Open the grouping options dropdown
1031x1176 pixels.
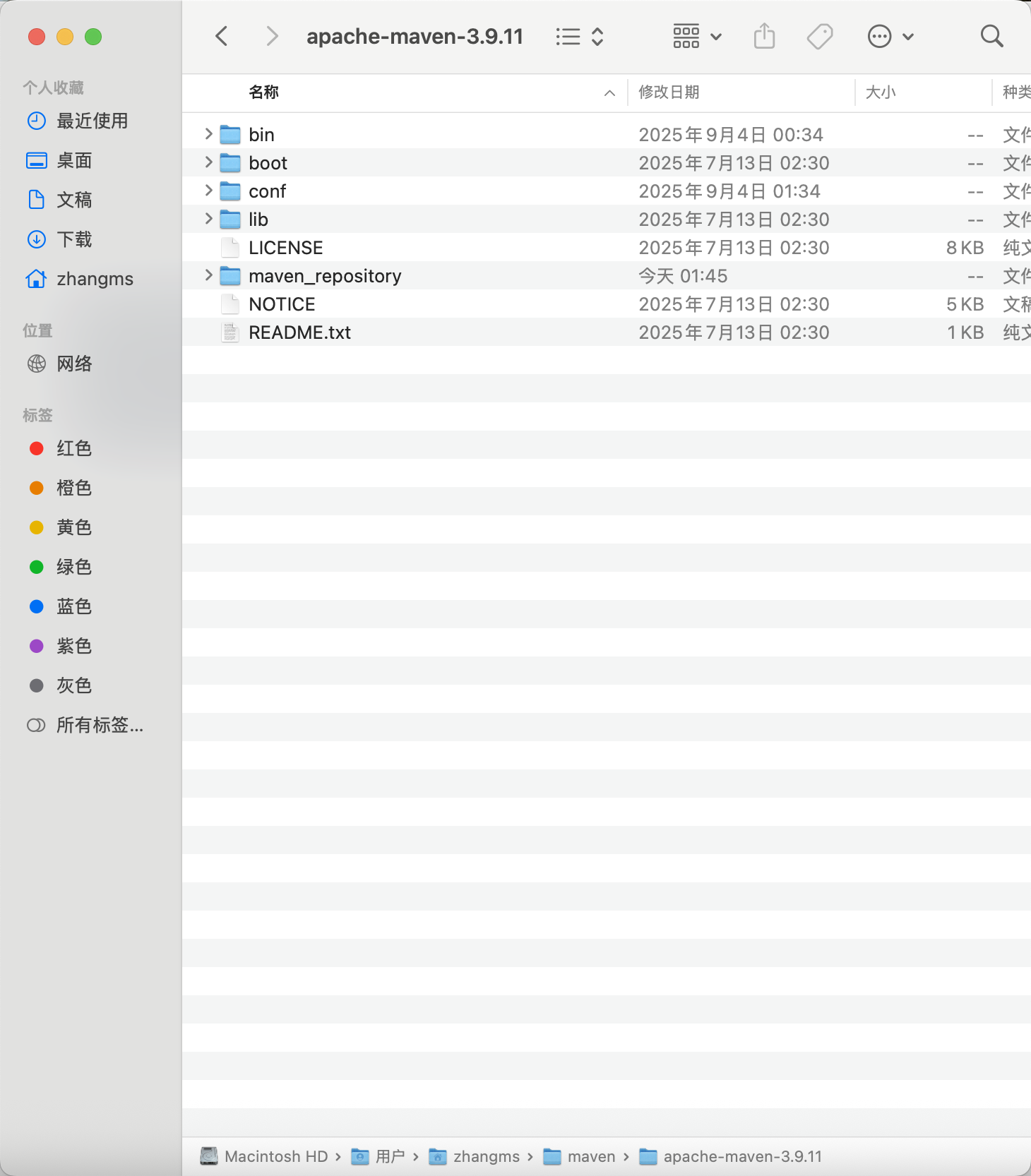(697, 36)
